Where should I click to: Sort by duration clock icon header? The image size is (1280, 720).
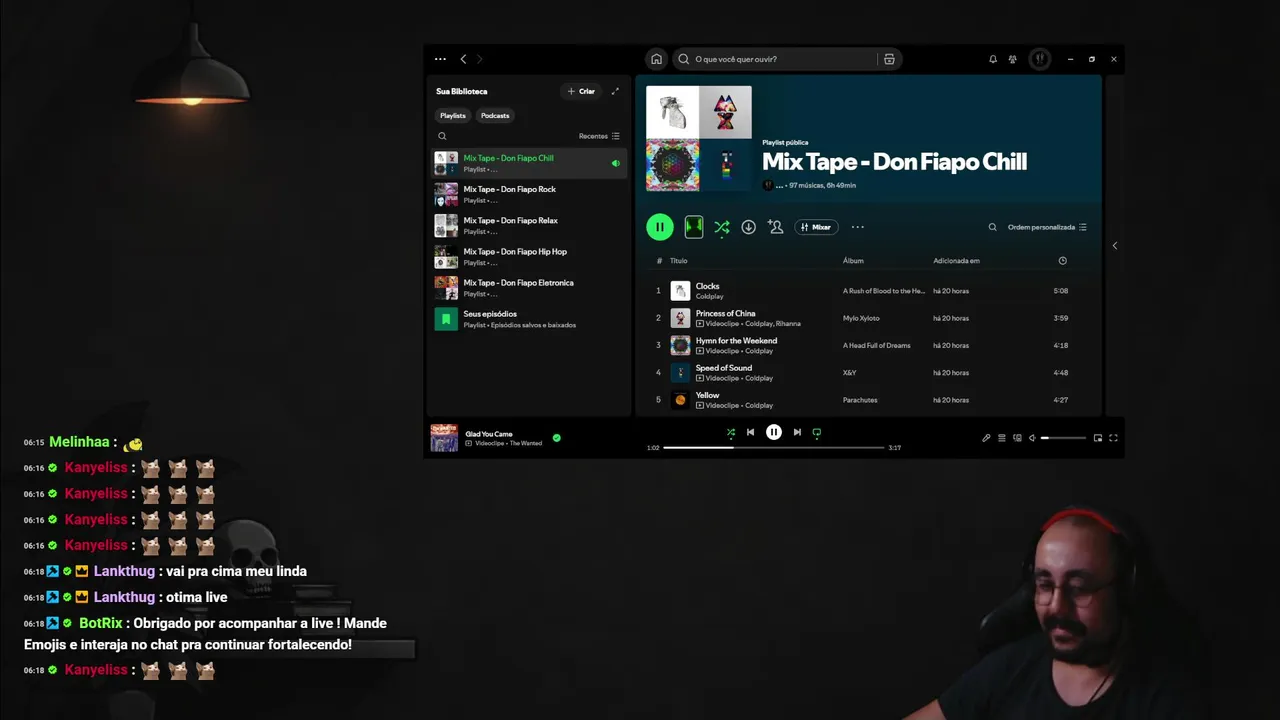pos(1062,261)
